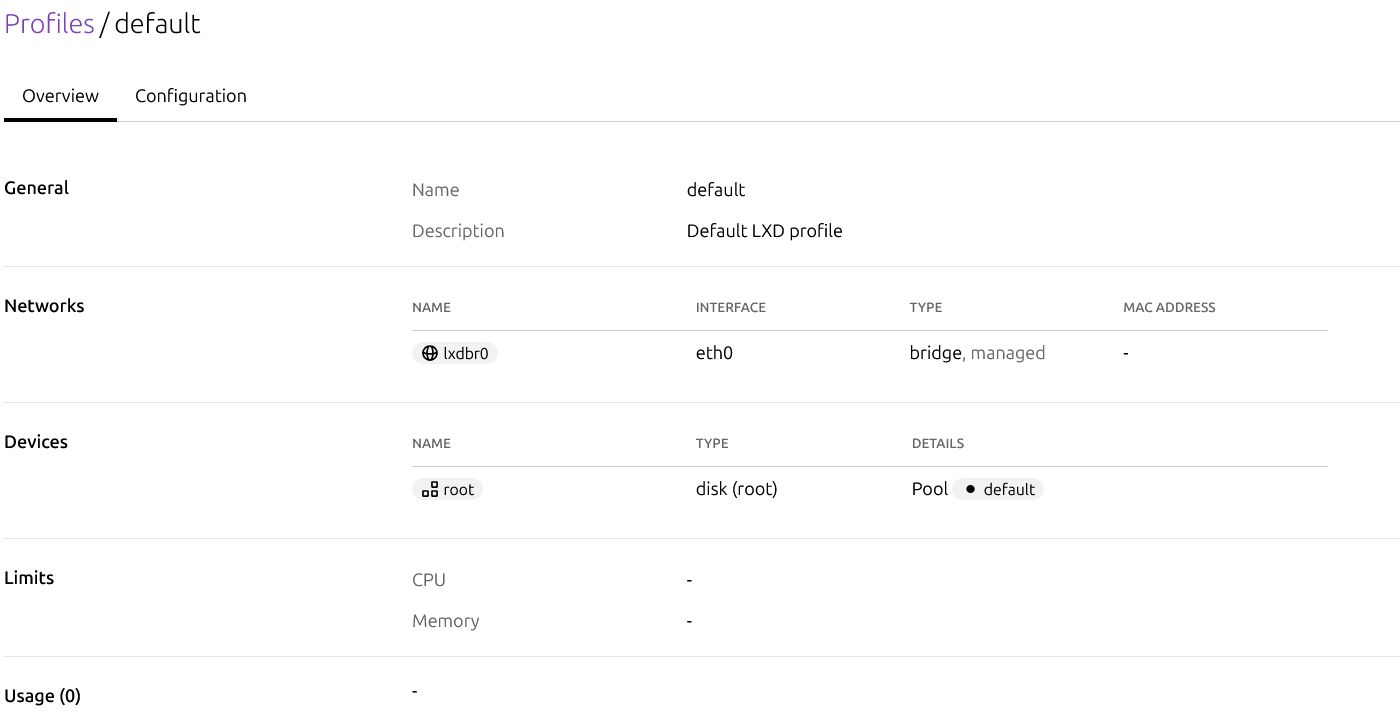
Task: Click the device icon beside root
Action: pos(430,489)
